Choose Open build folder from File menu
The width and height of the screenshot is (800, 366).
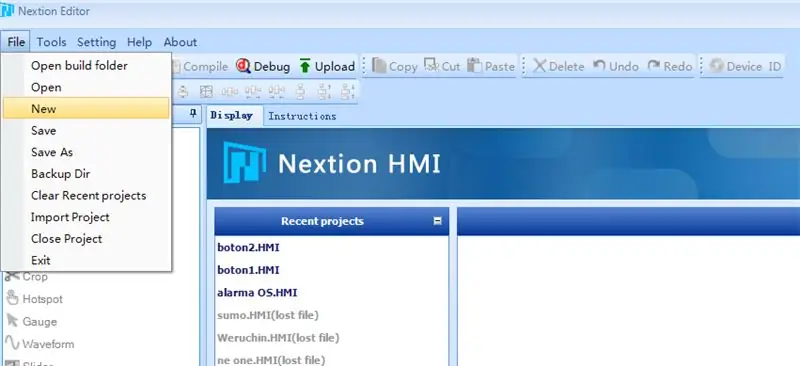(x=86, y=65)
